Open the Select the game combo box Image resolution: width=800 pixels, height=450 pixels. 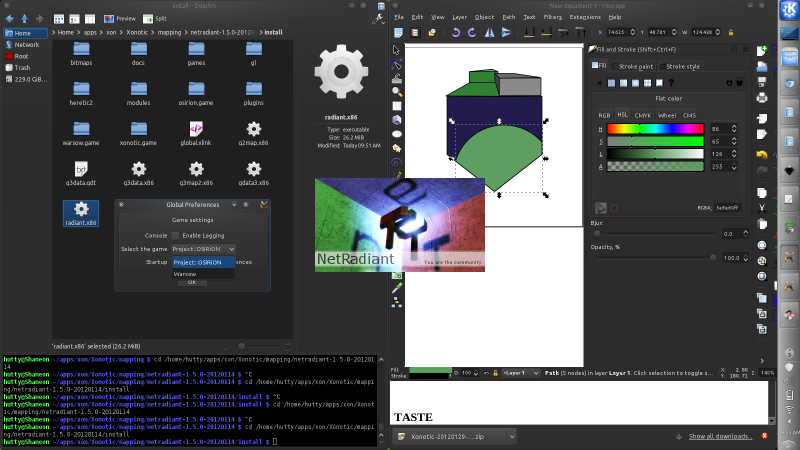click(x=203, y=248)
